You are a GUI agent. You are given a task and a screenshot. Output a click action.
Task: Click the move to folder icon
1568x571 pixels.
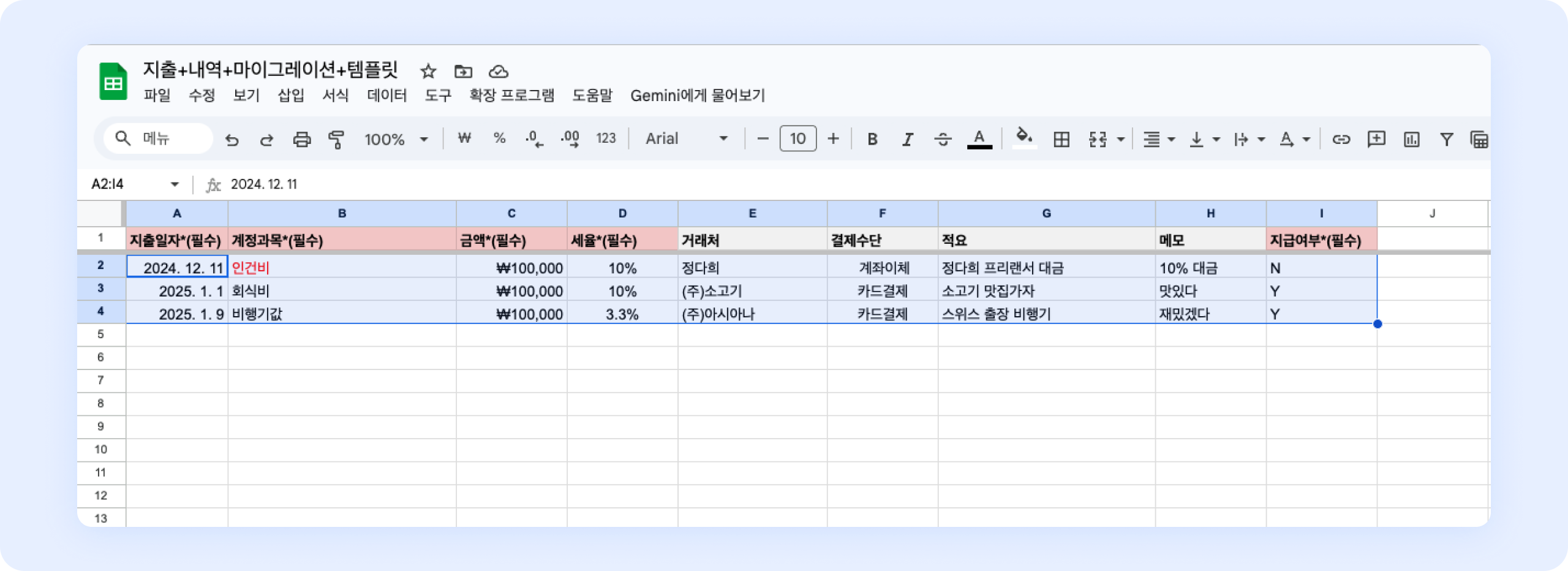463,72
